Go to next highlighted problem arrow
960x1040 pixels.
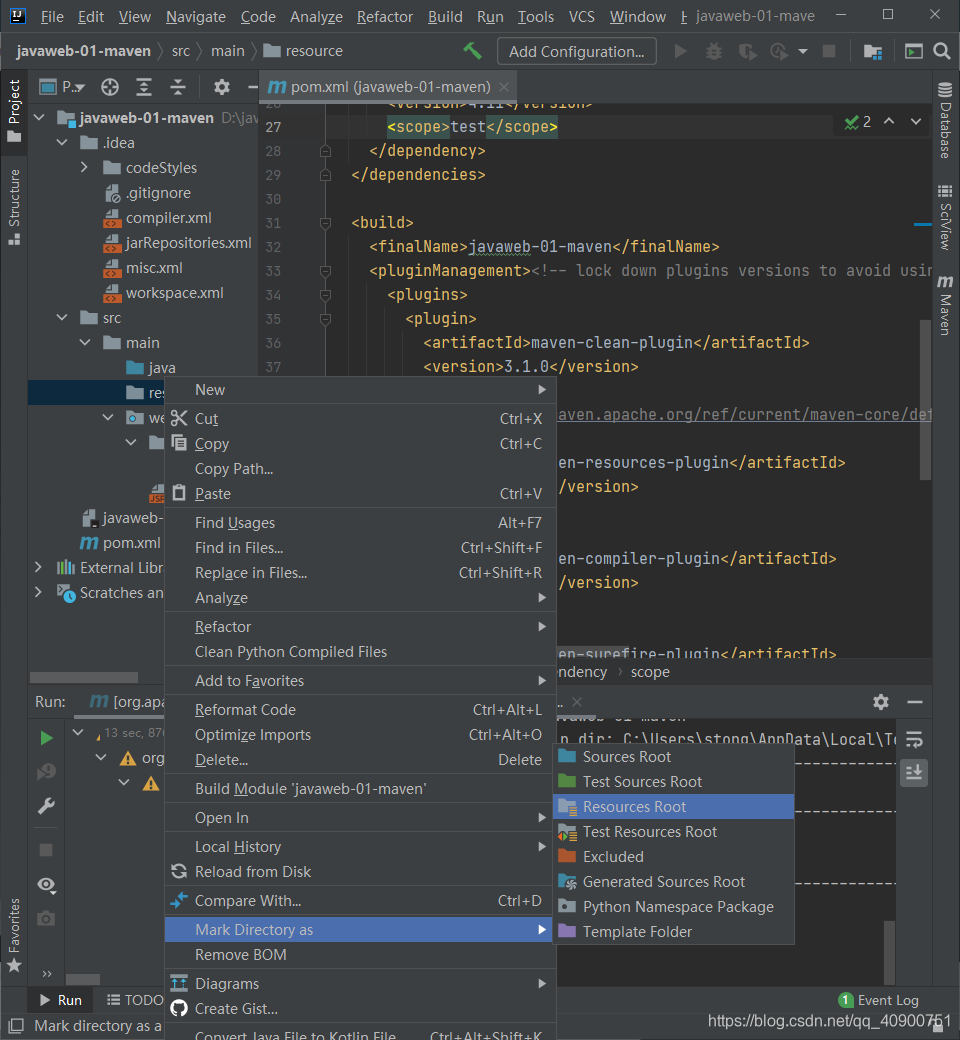(x=916, y=121)
